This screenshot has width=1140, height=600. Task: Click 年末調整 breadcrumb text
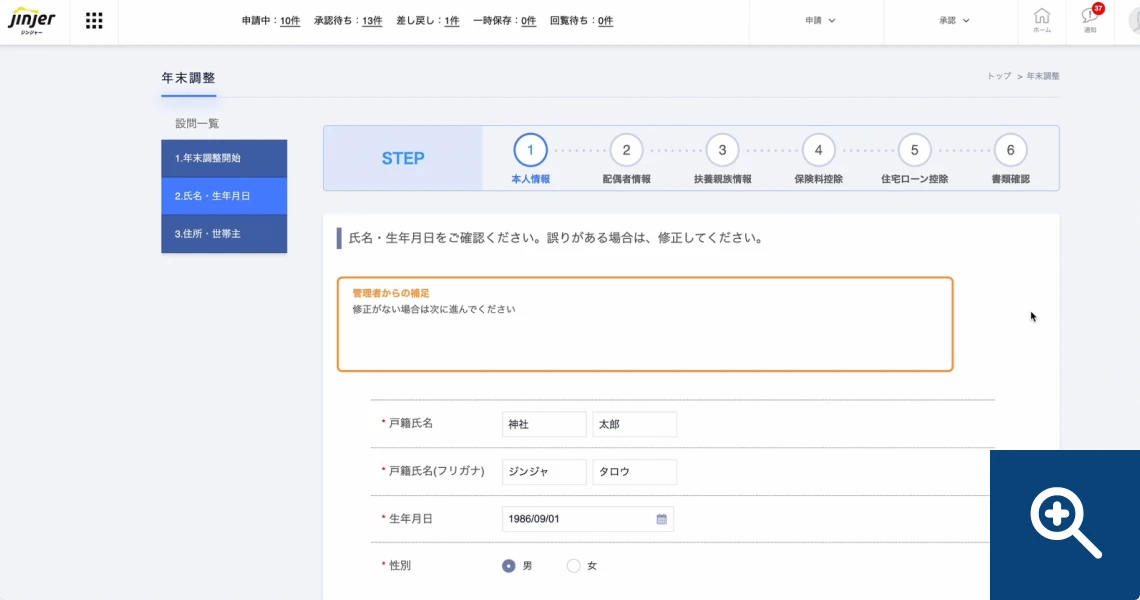click(1043, 76)
